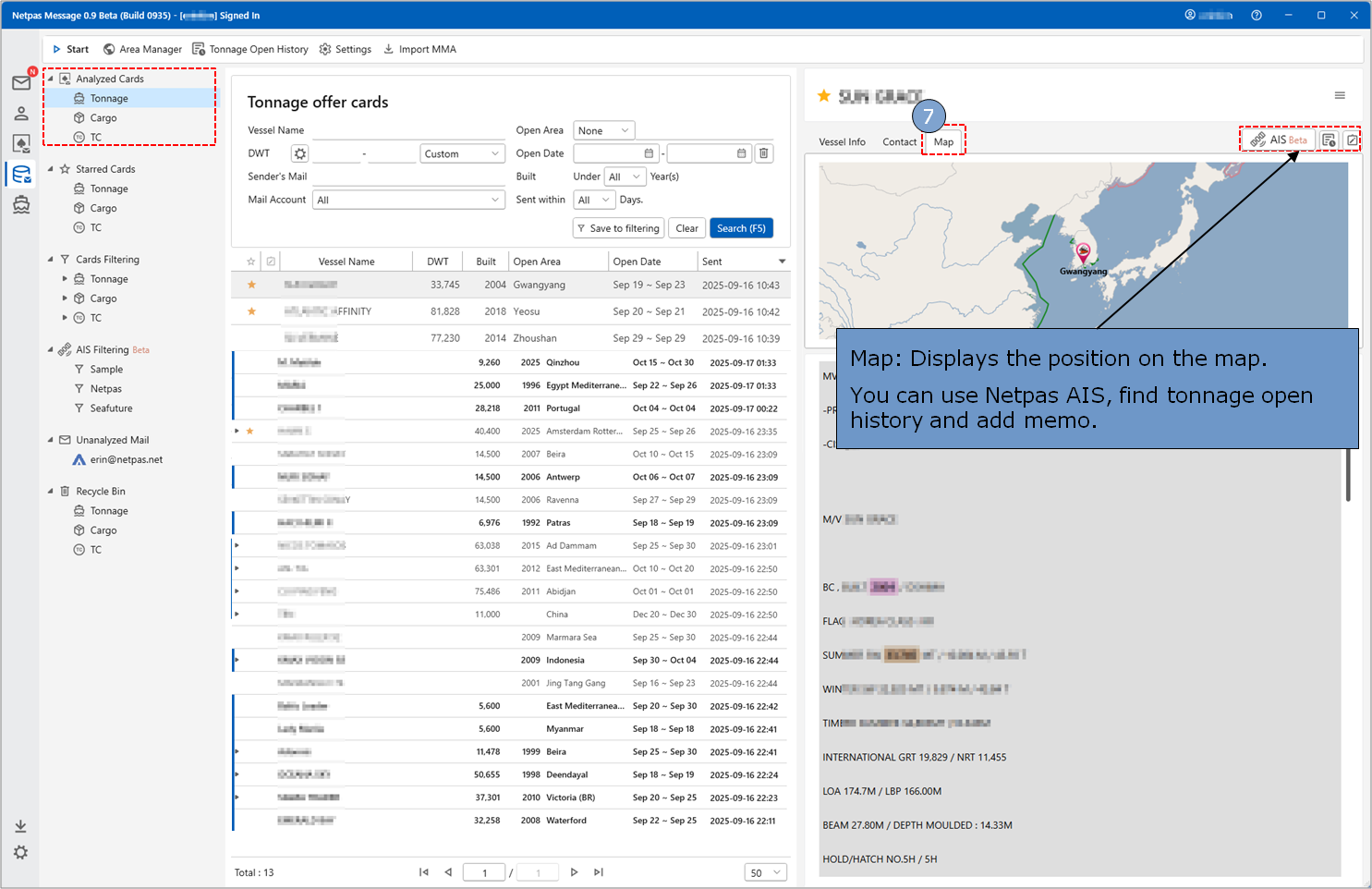Viewport: 1372px width, 889px height.
Task: Click the DWT gear settings icon
Action: (x=299, y=154)
